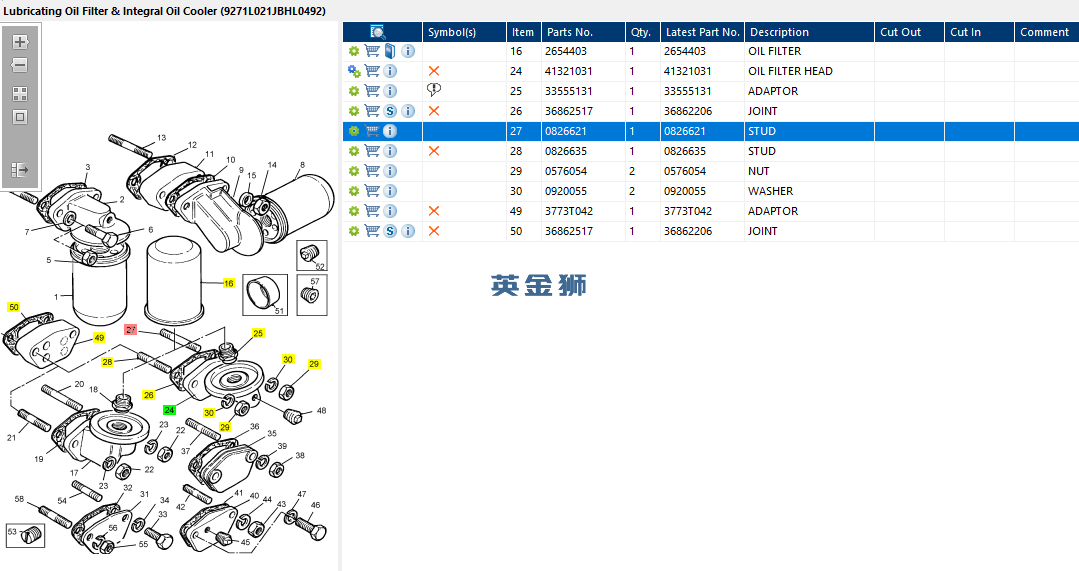Click the cart icon for WASHER item 30

coord(372,191)
